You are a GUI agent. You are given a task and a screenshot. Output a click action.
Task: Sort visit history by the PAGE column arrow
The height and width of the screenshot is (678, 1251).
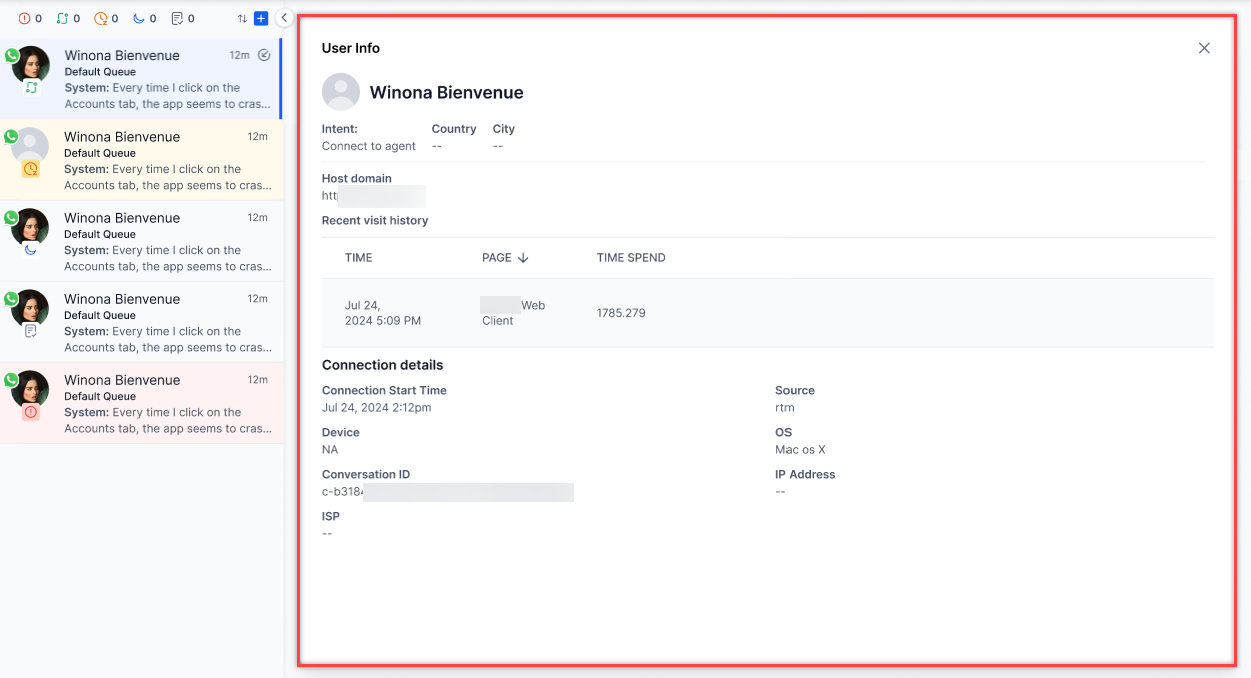click(x=523, y=258)
